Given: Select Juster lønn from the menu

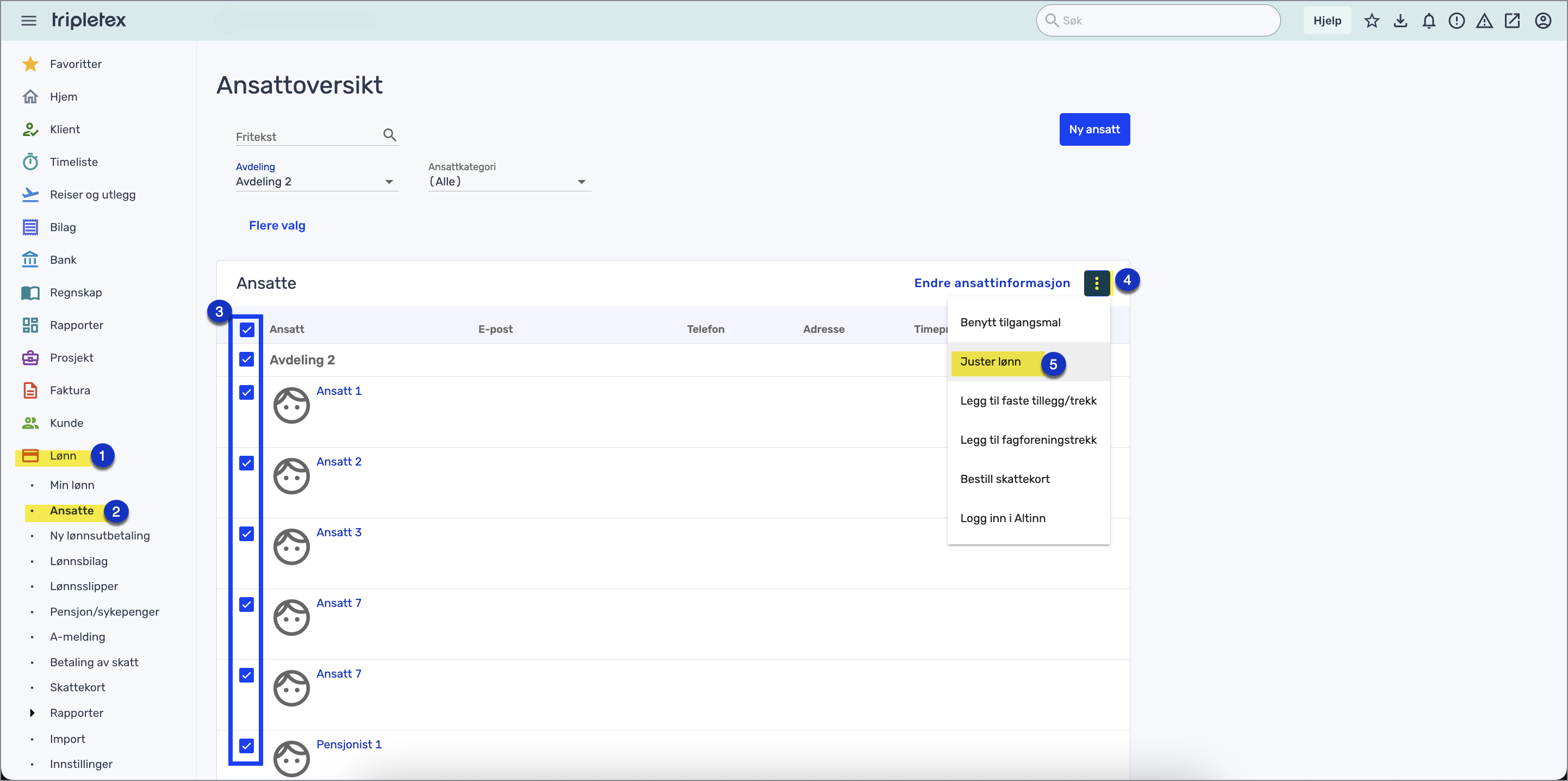Looking at the screenshot, I should pyautogui.click(x=991, y=362).
